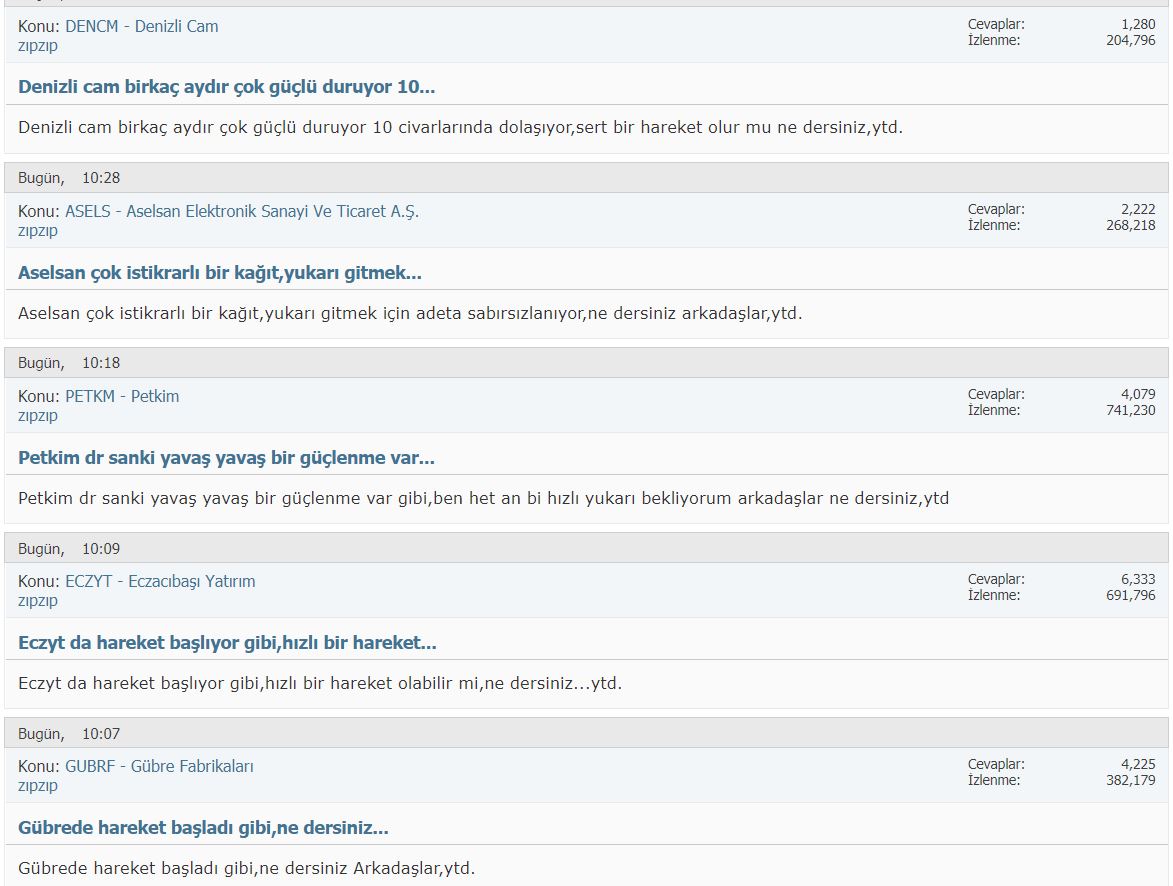Click the 'Bugün, 10:09' timestamp

[x=69, y=549]
